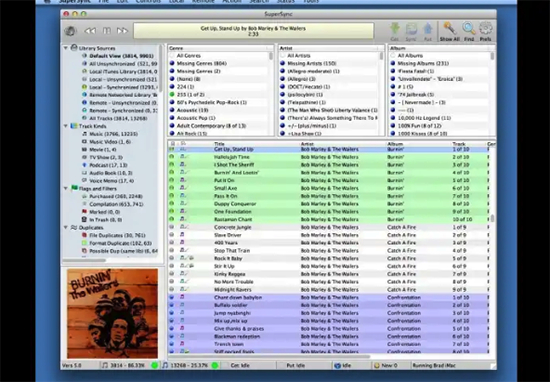Click the Get download arrow icon

tap(395, 29)
